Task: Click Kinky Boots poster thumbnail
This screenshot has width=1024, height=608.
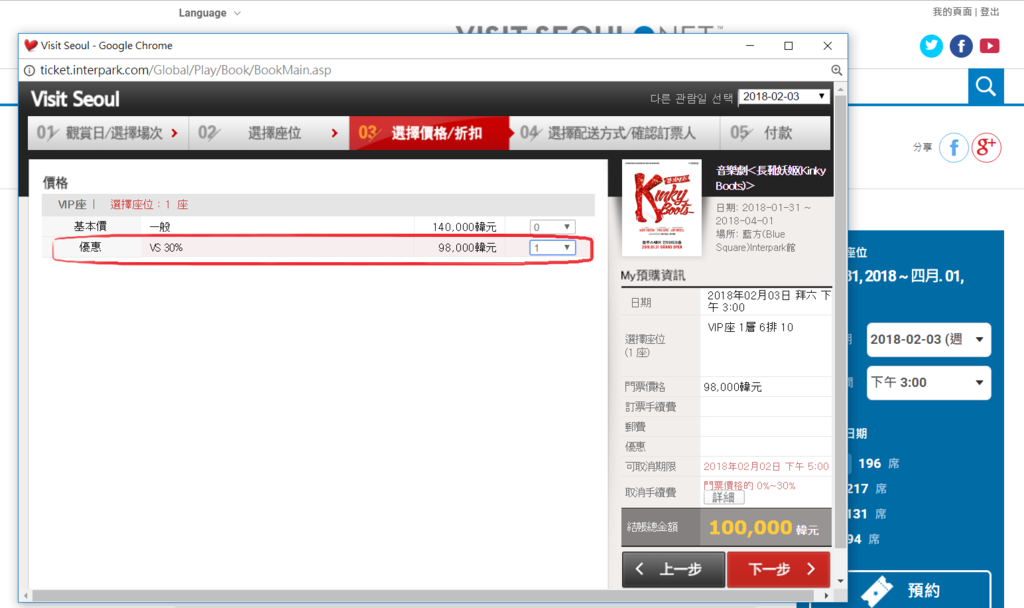Action: tap(662, 208)
